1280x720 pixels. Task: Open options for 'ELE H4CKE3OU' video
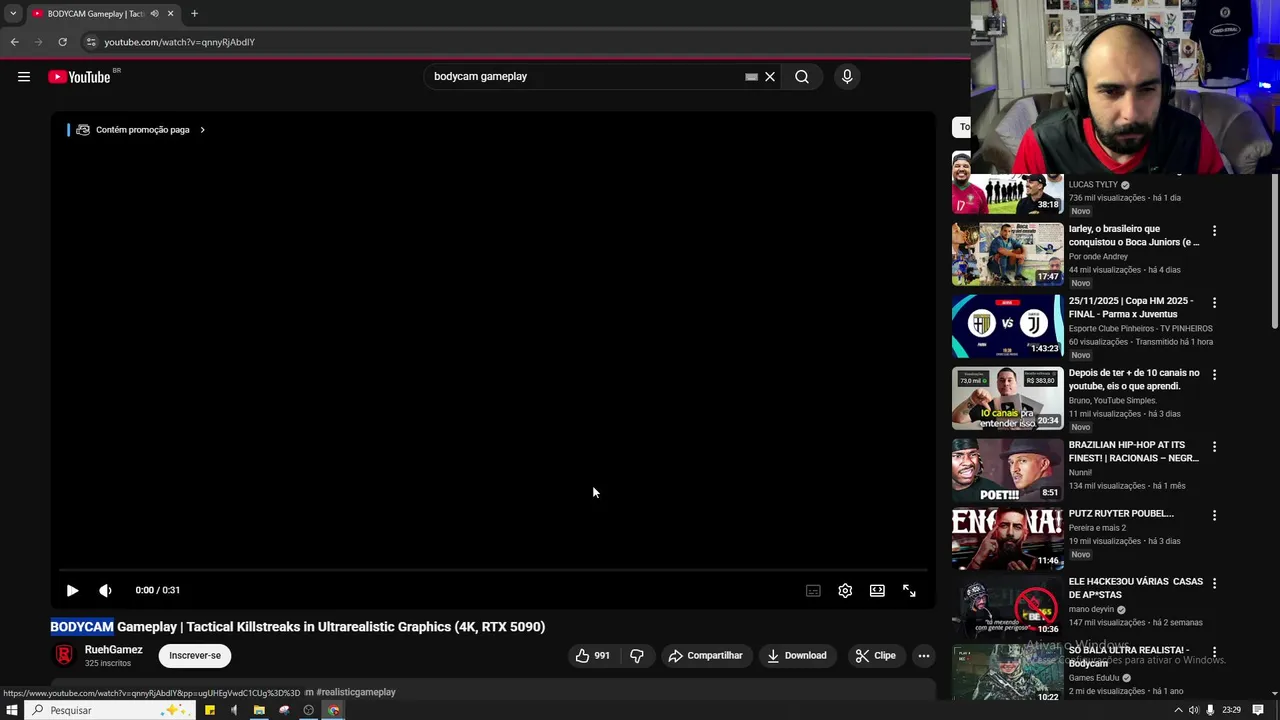(1214, 583)
